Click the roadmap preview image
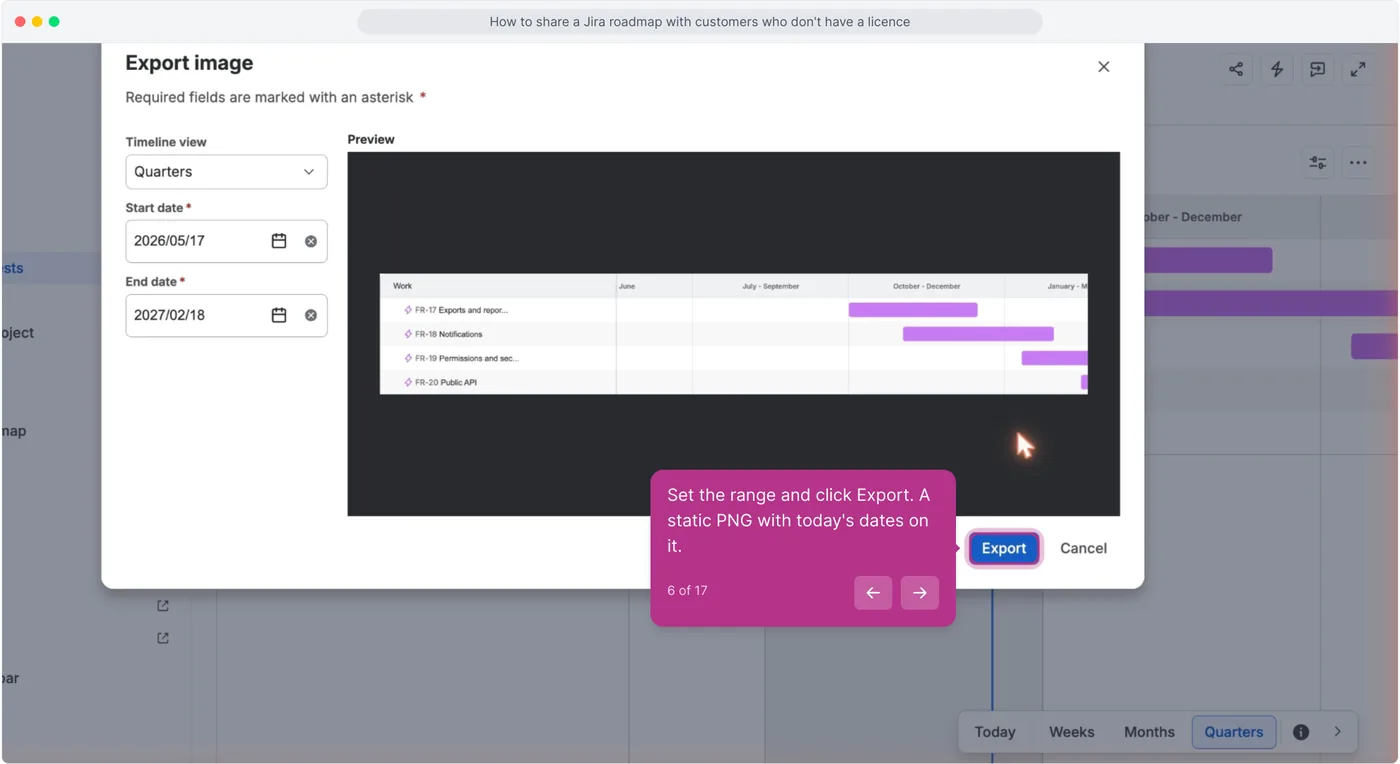The width and height of the screenshot is (1400, 764). pyautogui.click(x=734, y=334)
